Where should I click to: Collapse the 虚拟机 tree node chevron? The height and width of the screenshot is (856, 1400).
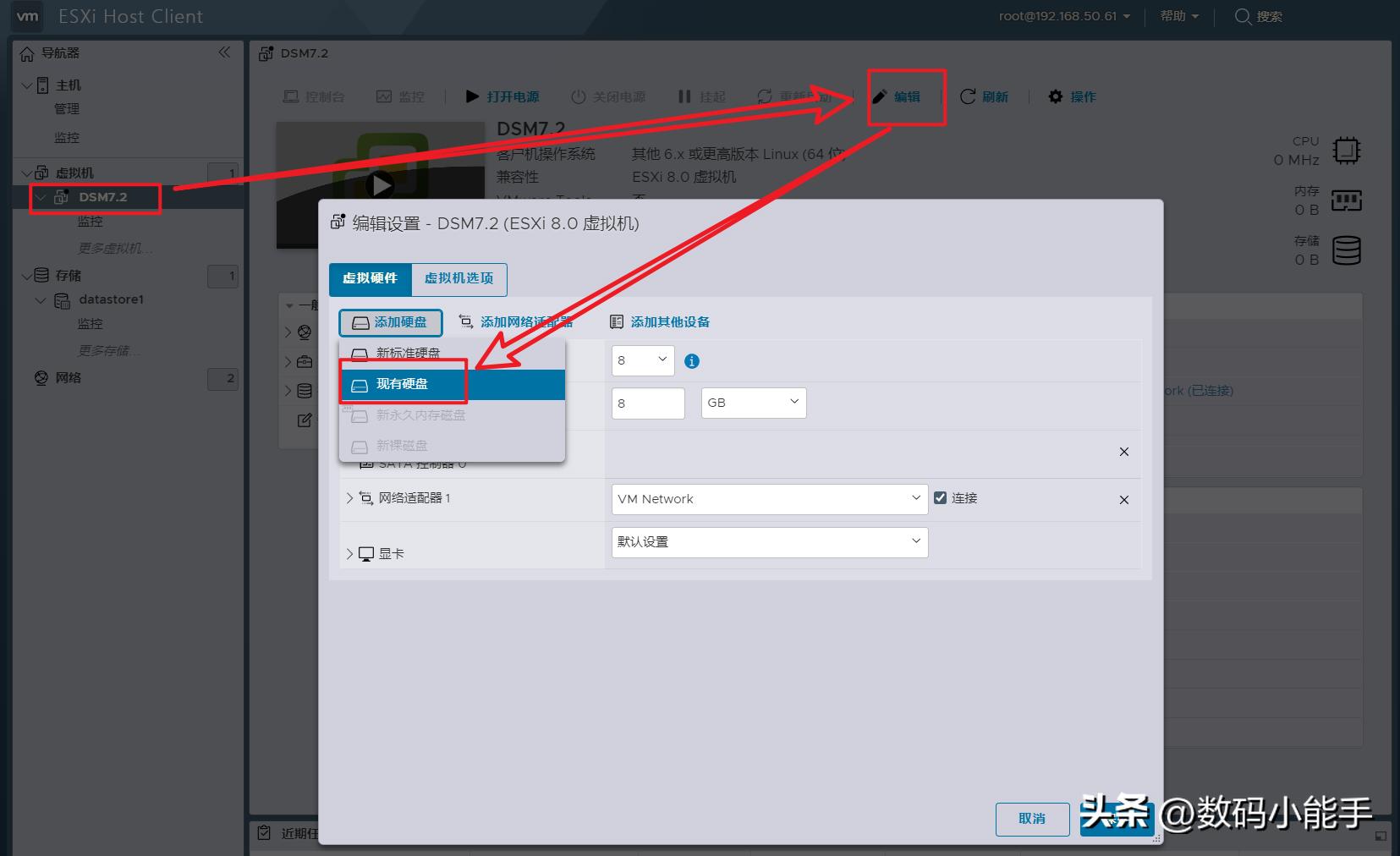(x=26, y=173)
